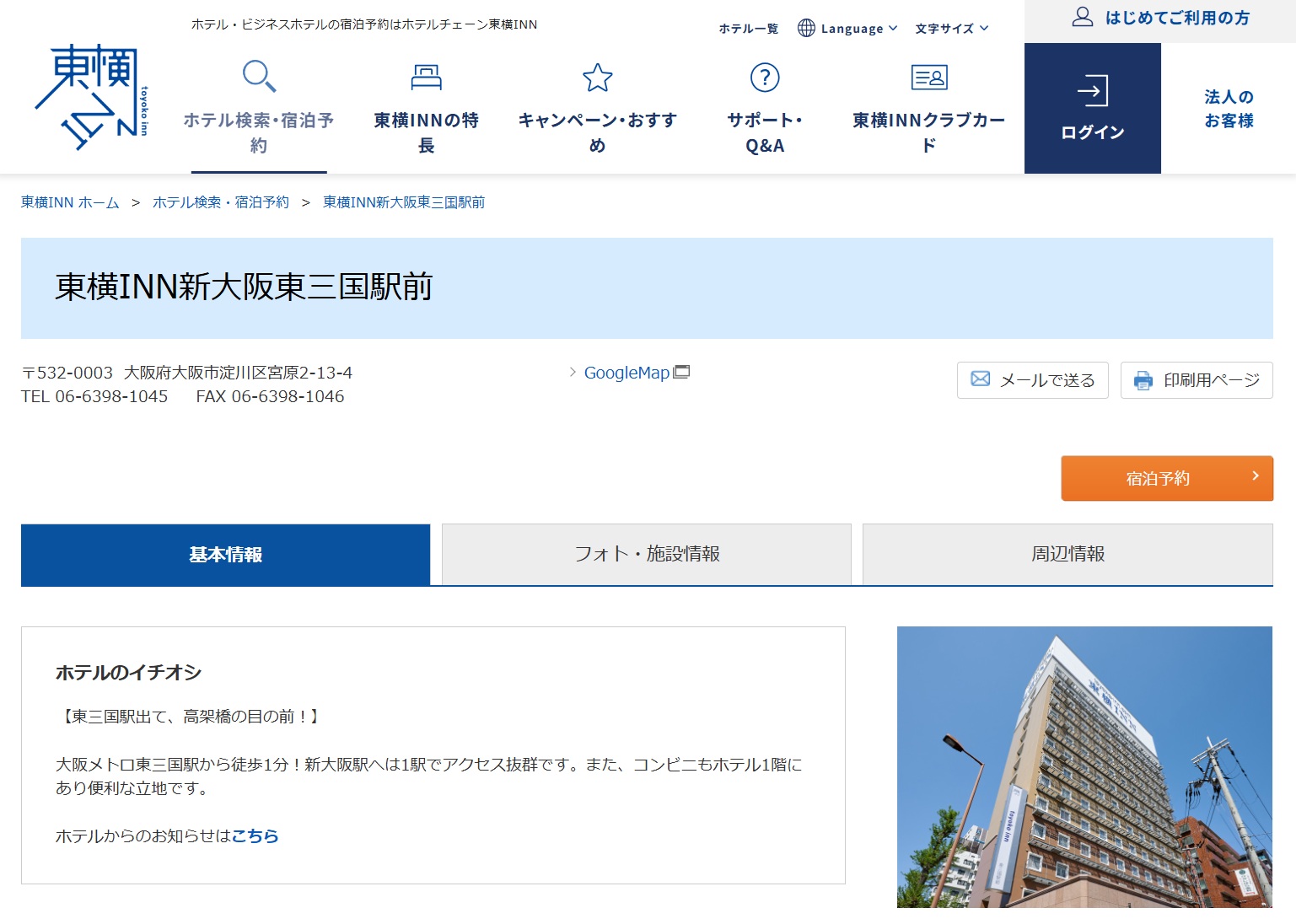Click the envelope icon on メールで送る
Screen dimensions: 1296x924
click(980, 379)
